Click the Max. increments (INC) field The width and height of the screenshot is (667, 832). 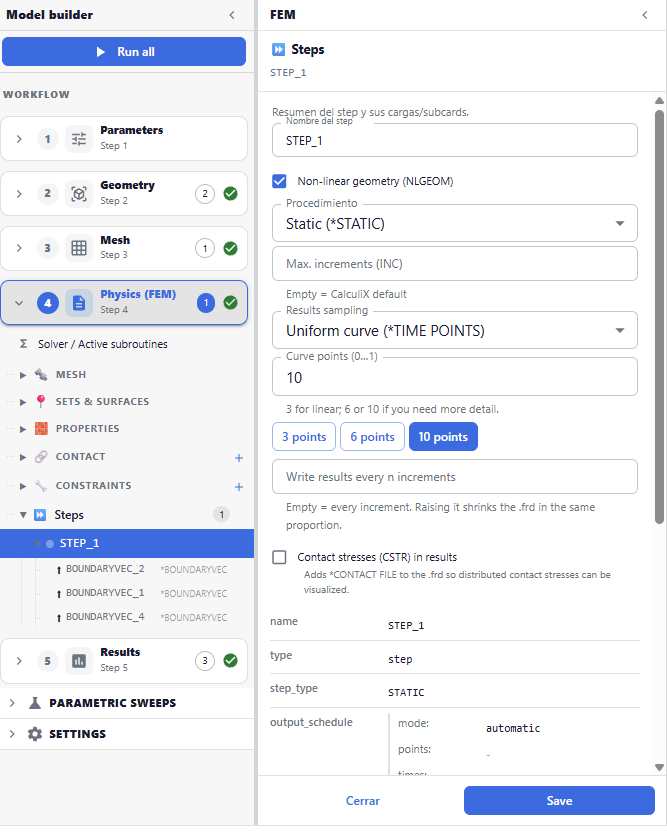point(455,264)
